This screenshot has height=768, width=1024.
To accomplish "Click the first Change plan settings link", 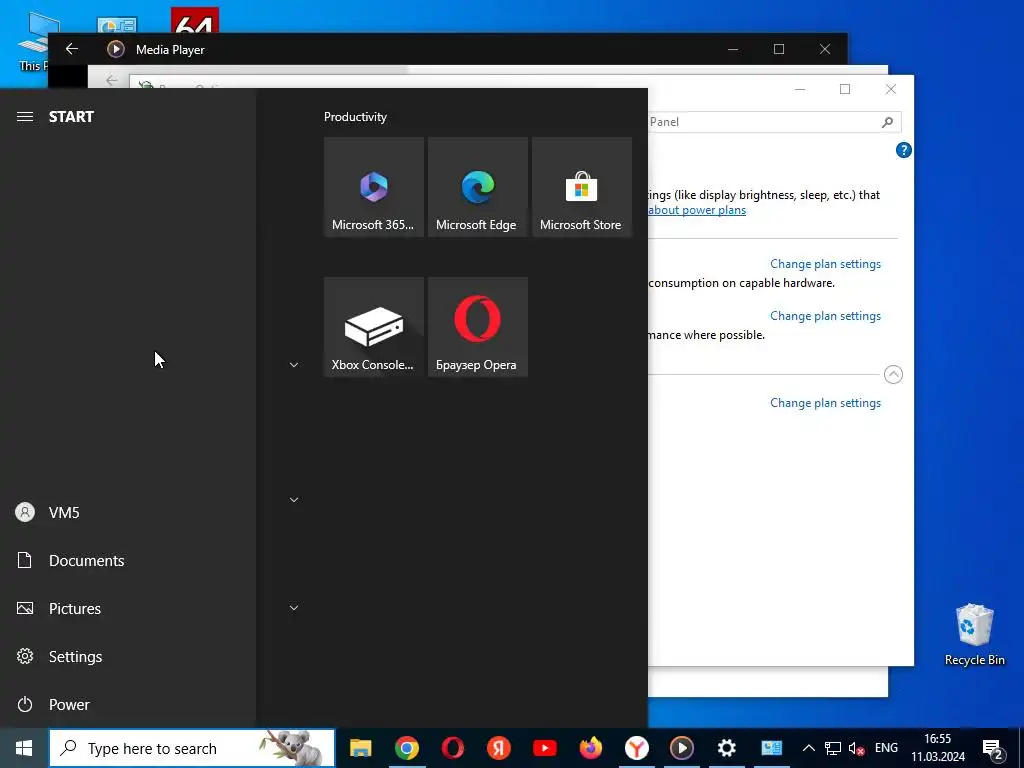I will (825, 264).
